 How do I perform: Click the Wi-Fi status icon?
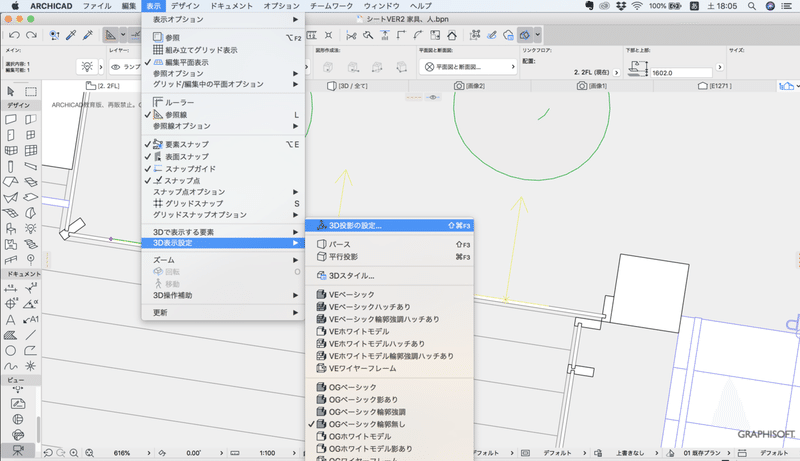point(637,6)
